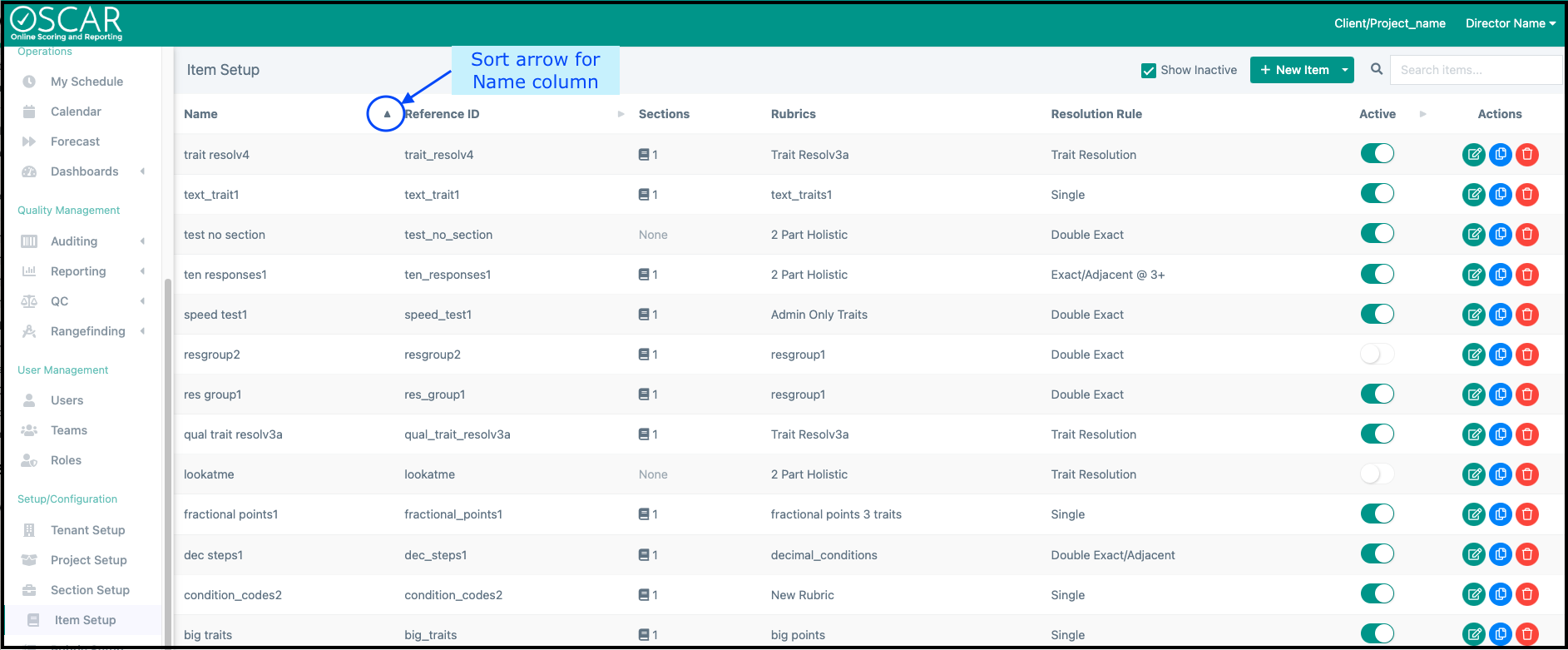This screenshot has width=1568, height=650.
Task: Delete the test no section item
Action: [1526, 235]
